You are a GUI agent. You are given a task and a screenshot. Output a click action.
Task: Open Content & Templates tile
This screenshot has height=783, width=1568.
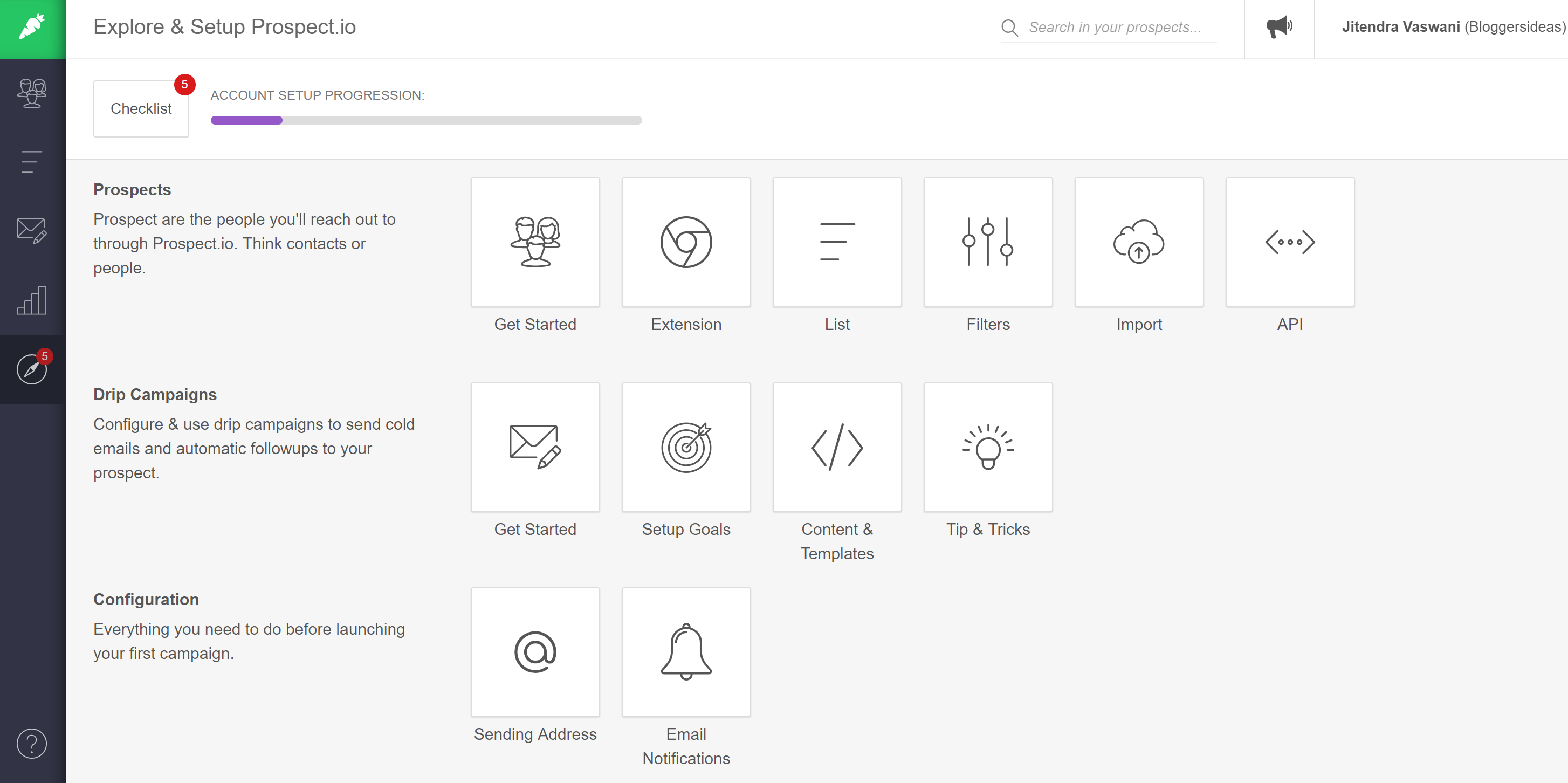[x=837, y=447]
